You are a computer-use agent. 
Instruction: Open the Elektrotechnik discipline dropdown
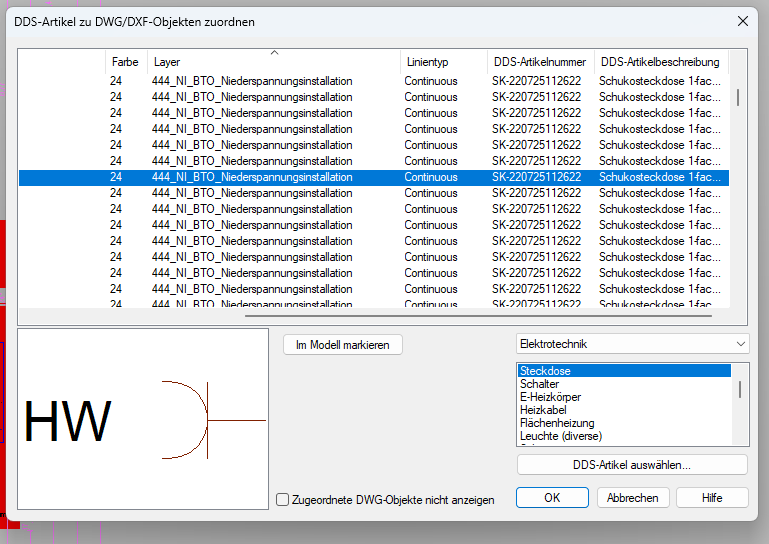[632, 344]
